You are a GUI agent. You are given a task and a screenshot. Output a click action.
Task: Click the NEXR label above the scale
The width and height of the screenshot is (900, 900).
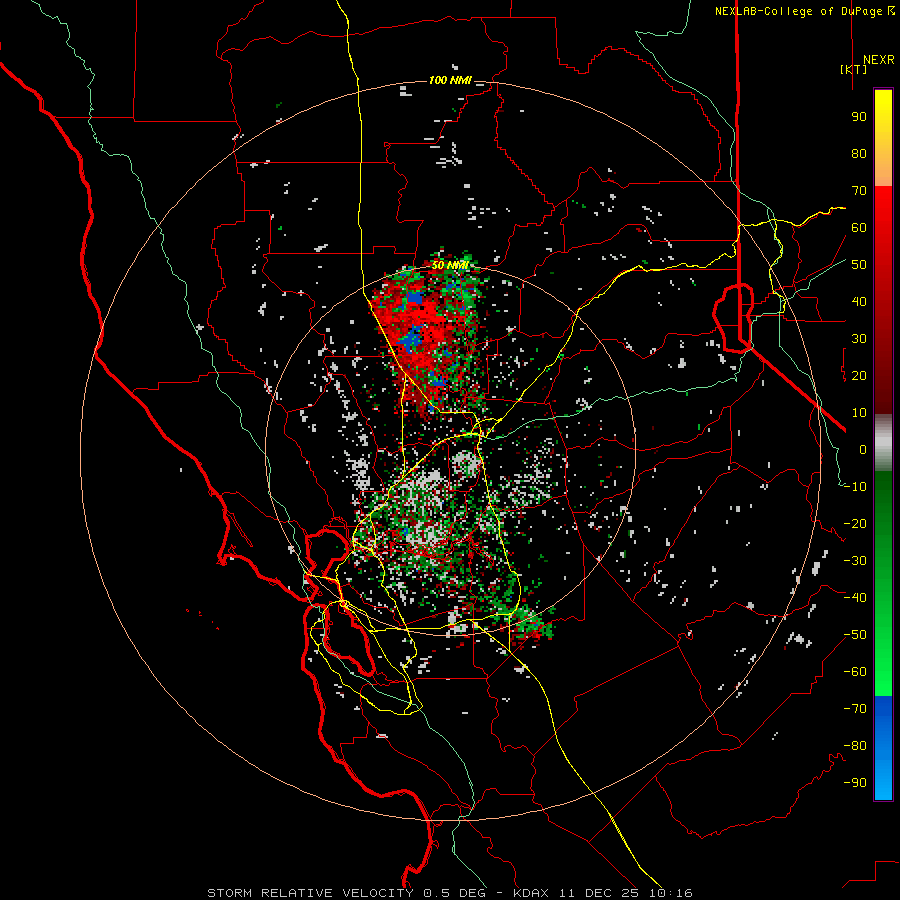[878, 60]
